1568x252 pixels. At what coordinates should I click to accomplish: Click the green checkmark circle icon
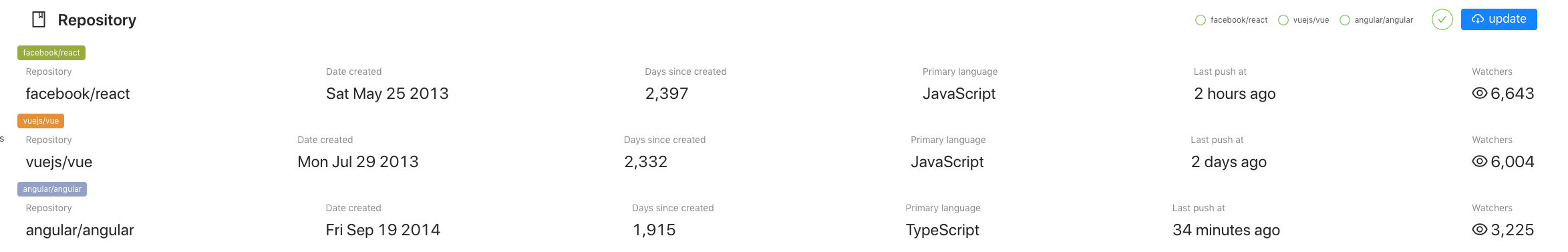(1442, 19)
